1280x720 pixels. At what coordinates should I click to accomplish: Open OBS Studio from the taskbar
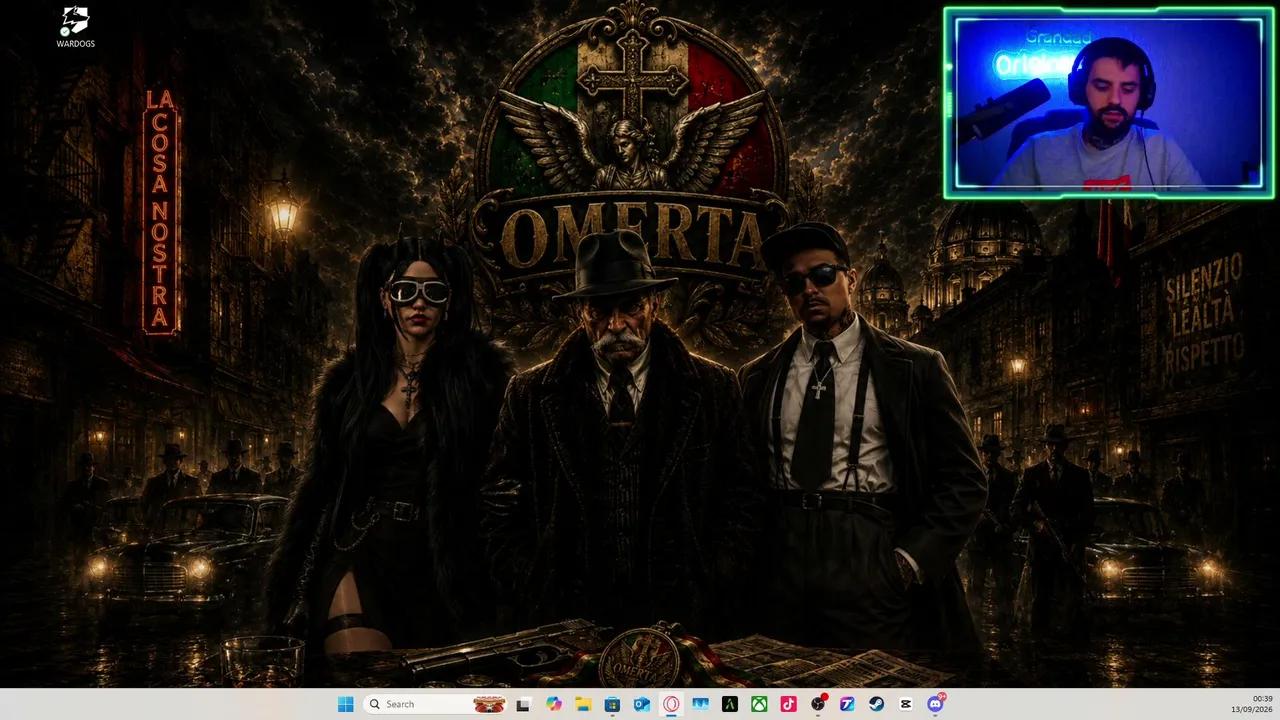[818, 704]
